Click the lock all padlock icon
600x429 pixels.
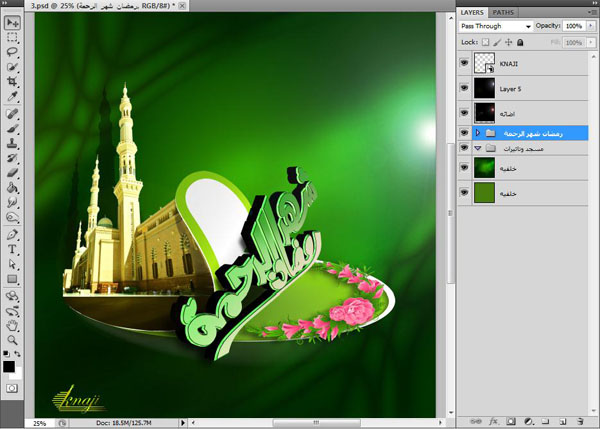coord(522,42)
